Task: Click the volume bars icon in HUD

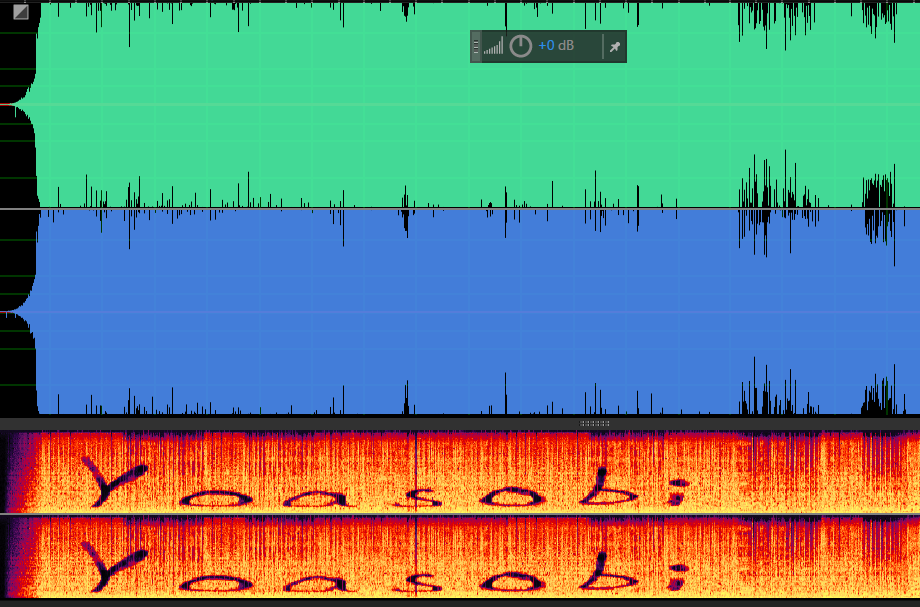Action: point(493,47)
